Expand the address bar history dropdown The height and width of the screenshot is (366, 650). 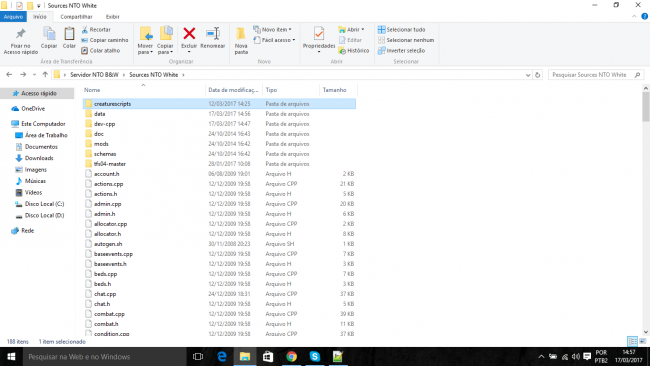click(528, 75)
